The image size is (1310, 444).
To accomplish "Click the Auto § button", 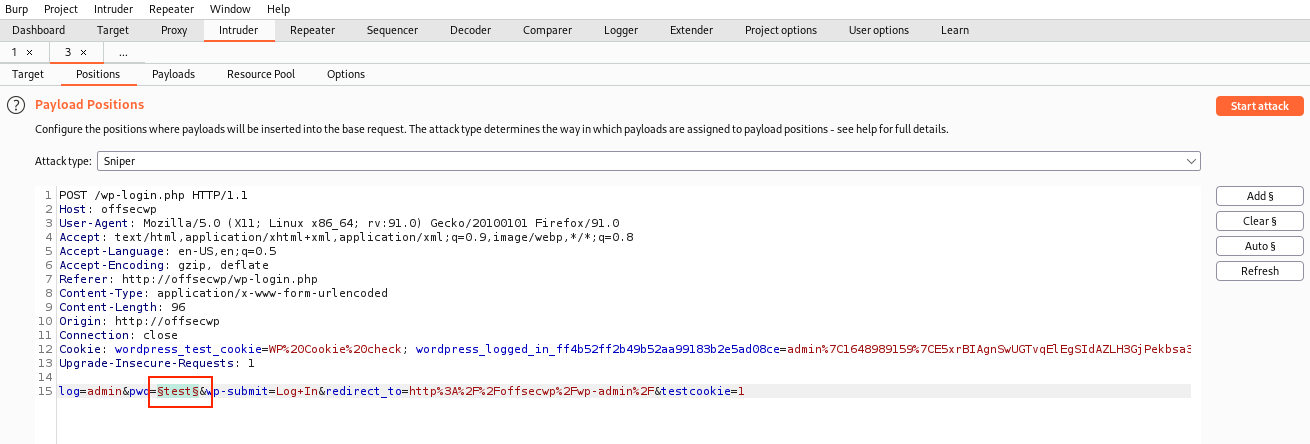I will (1259, 246).
